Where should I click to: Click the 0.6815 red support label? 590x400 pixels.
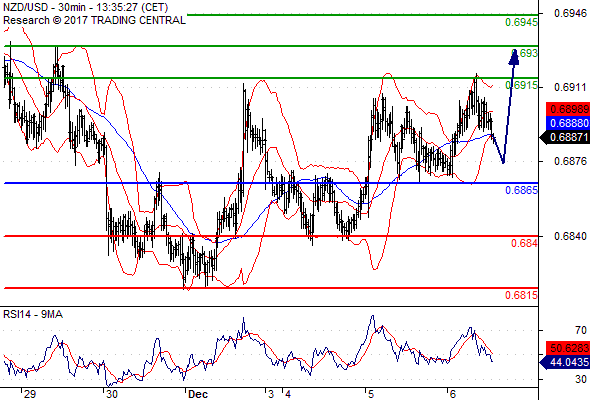click(x=522, y=295)
